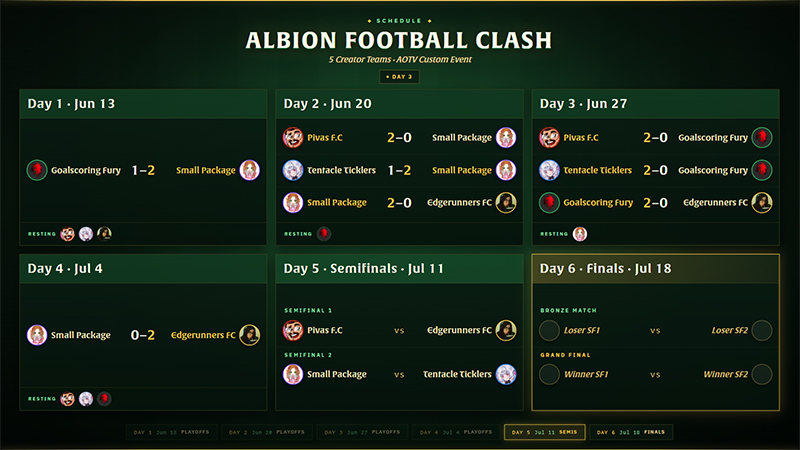Click the empty Loser SF1 team placeholder
Viewport: 800px width, 450px height.
pyautogui.click(x=549, y=330)
